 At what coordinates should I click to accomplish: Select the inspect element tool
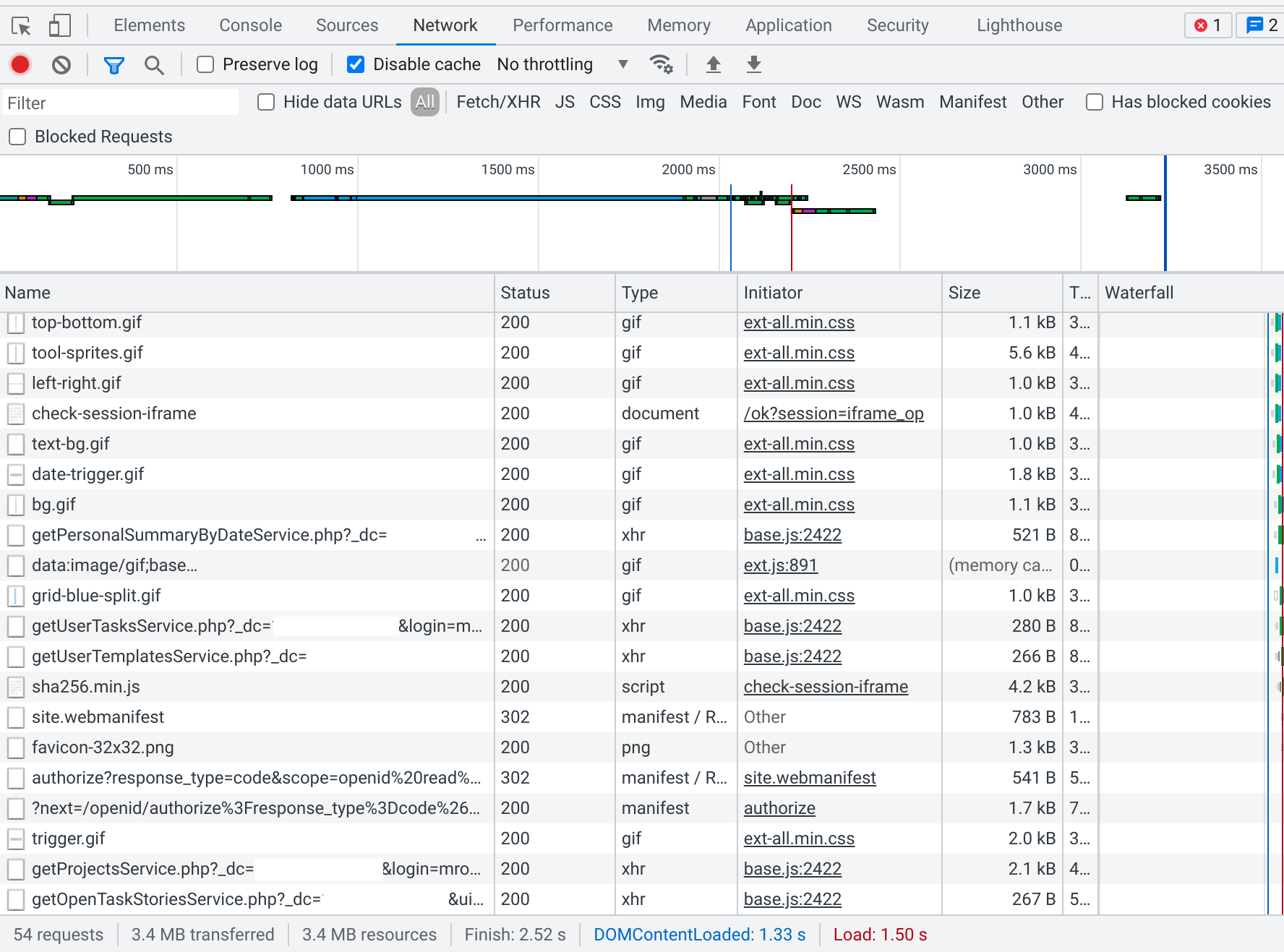pyautogui.click(x=22, y=25)
